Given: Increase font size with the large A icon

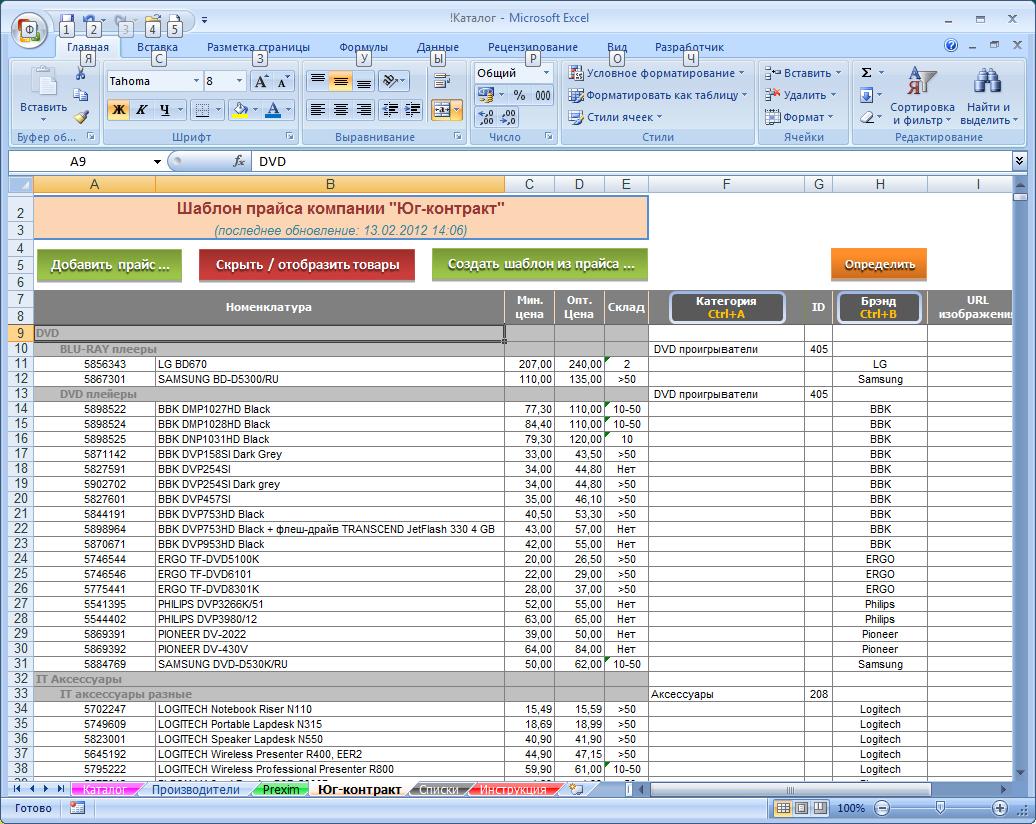Looking at the screenshot, I should click(261, 81).
